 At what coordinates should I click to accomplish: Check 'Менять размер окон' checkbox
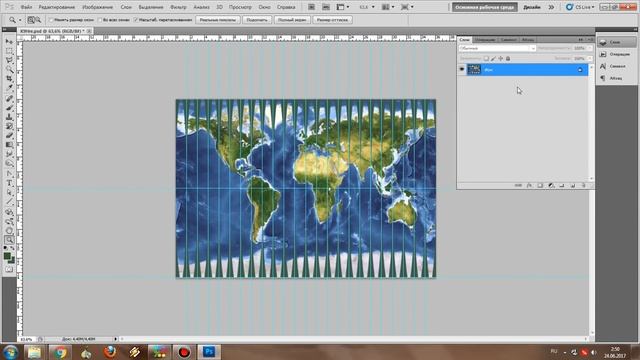click(x=51, y=20)
